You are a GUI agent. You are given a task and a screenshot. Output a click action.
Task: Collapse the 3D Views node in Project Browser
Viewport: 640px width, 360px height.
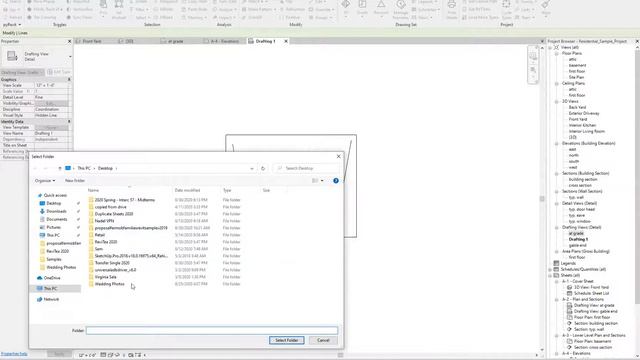(556, 101)
